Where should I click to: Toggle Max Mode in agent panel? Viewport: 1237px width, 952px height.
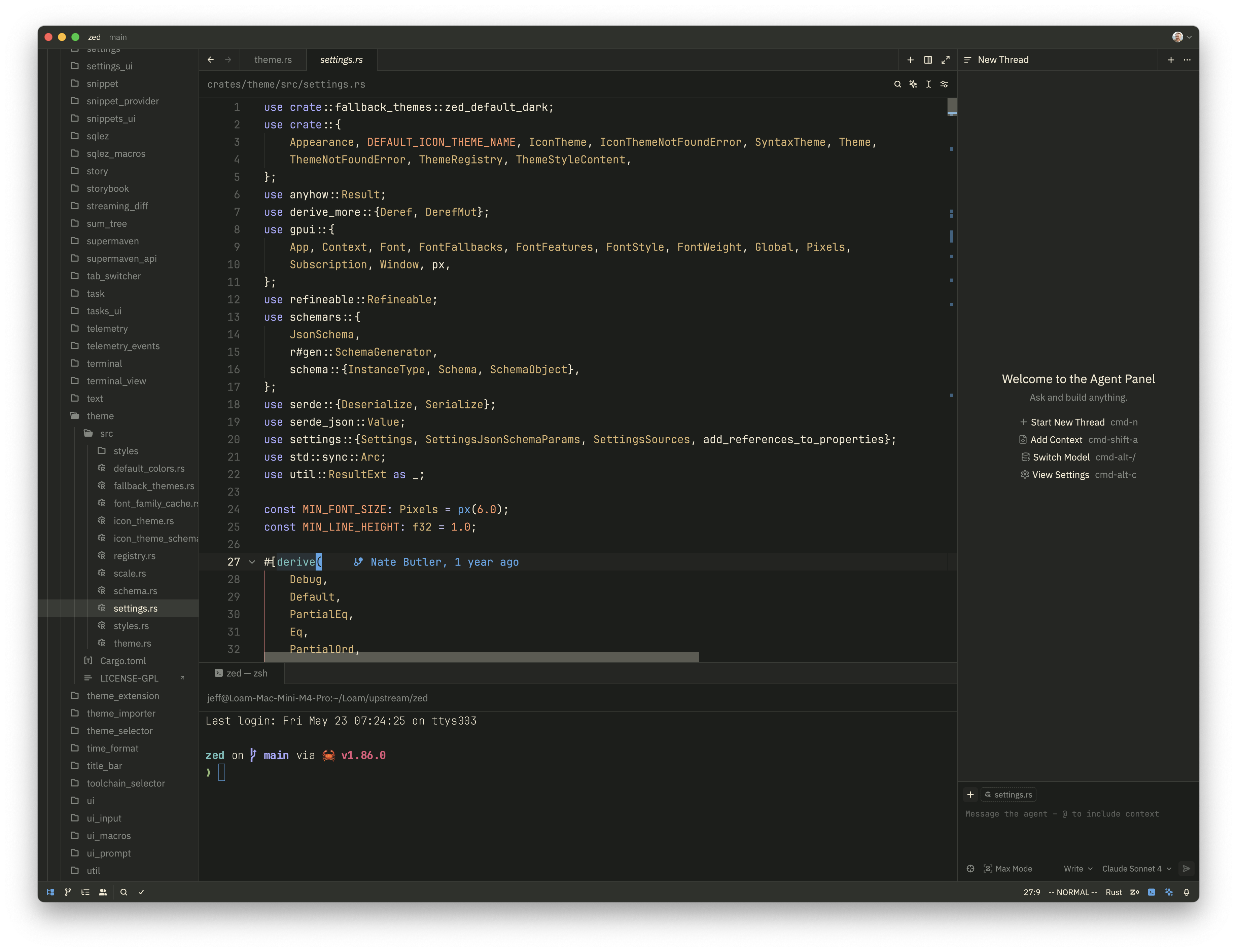[1008, 869]
